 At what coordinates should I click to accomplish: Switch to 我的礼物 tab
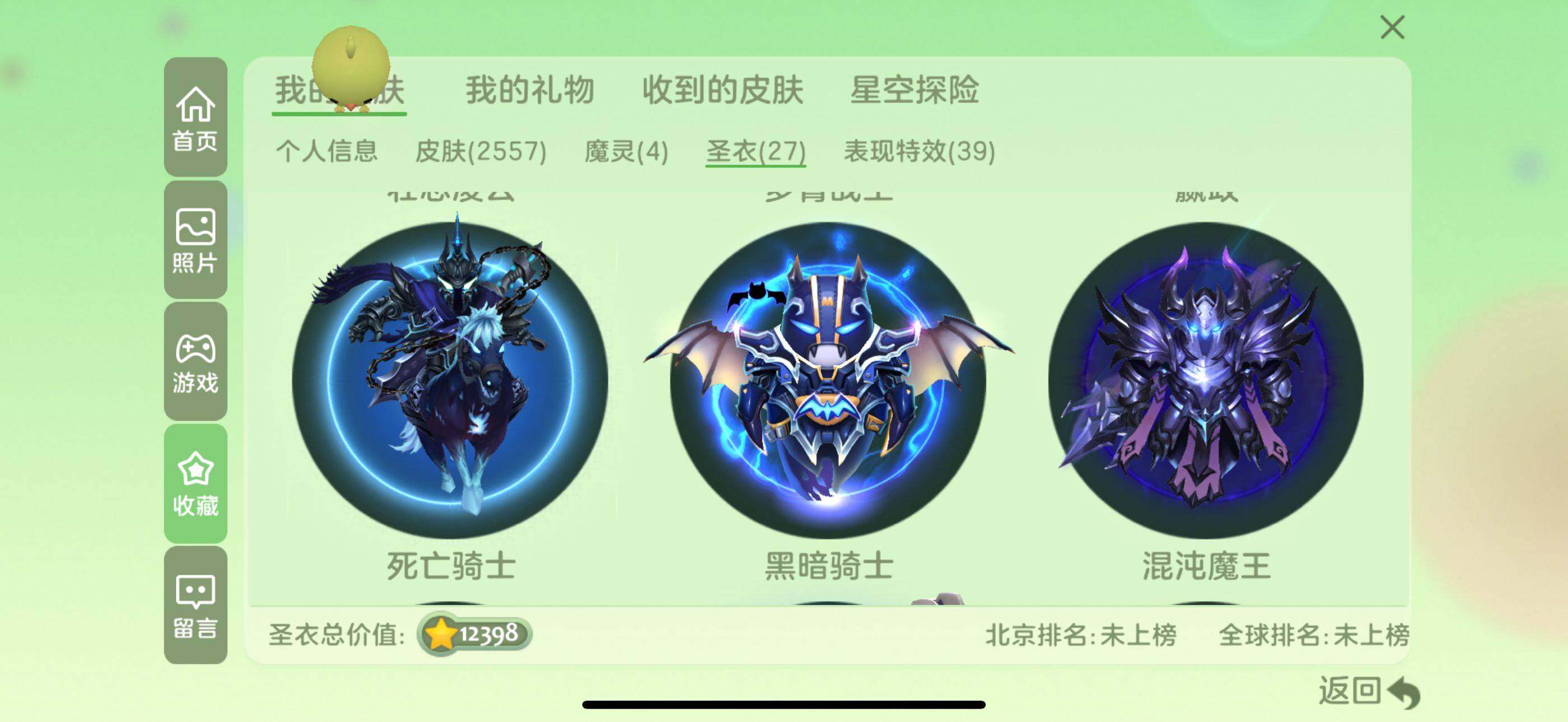coord(530,90)
